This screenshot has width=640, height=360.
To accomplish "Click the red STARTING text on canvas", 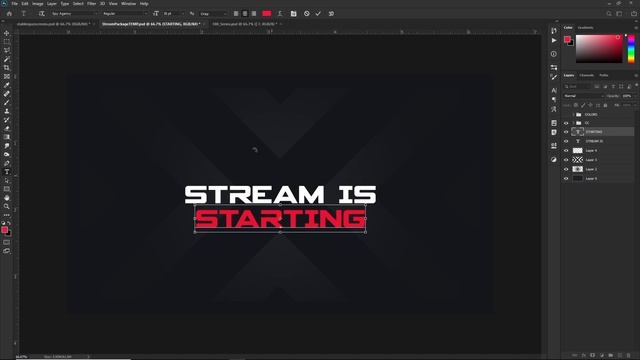I will click(280, 219).
